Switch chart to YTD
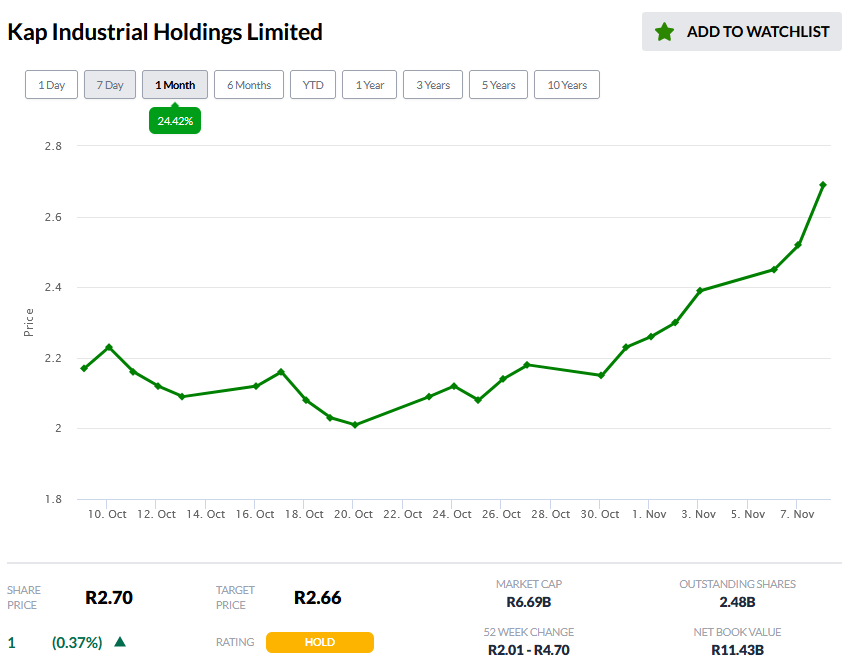The image size is (859, 664). pyautogui.click(x=313, y=85)
